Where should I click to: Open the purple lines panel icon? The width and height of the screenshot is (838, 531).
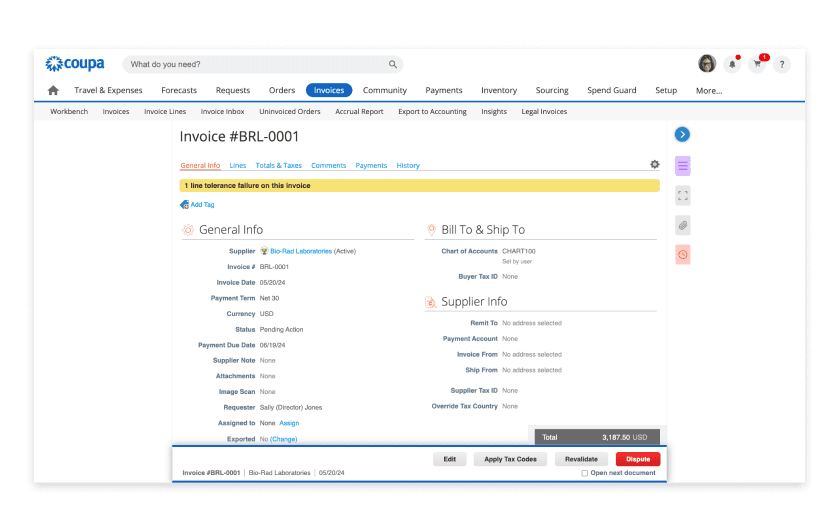coord(683,165)
